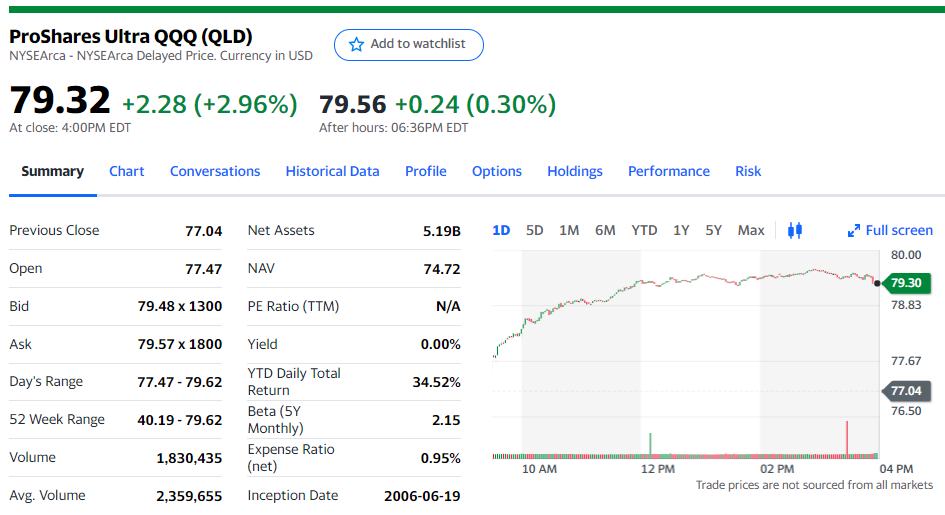Screen dimensions: 945x515
Task: Click the Beta (5Y Monthly) value 2.15
Action: [446, 420]
